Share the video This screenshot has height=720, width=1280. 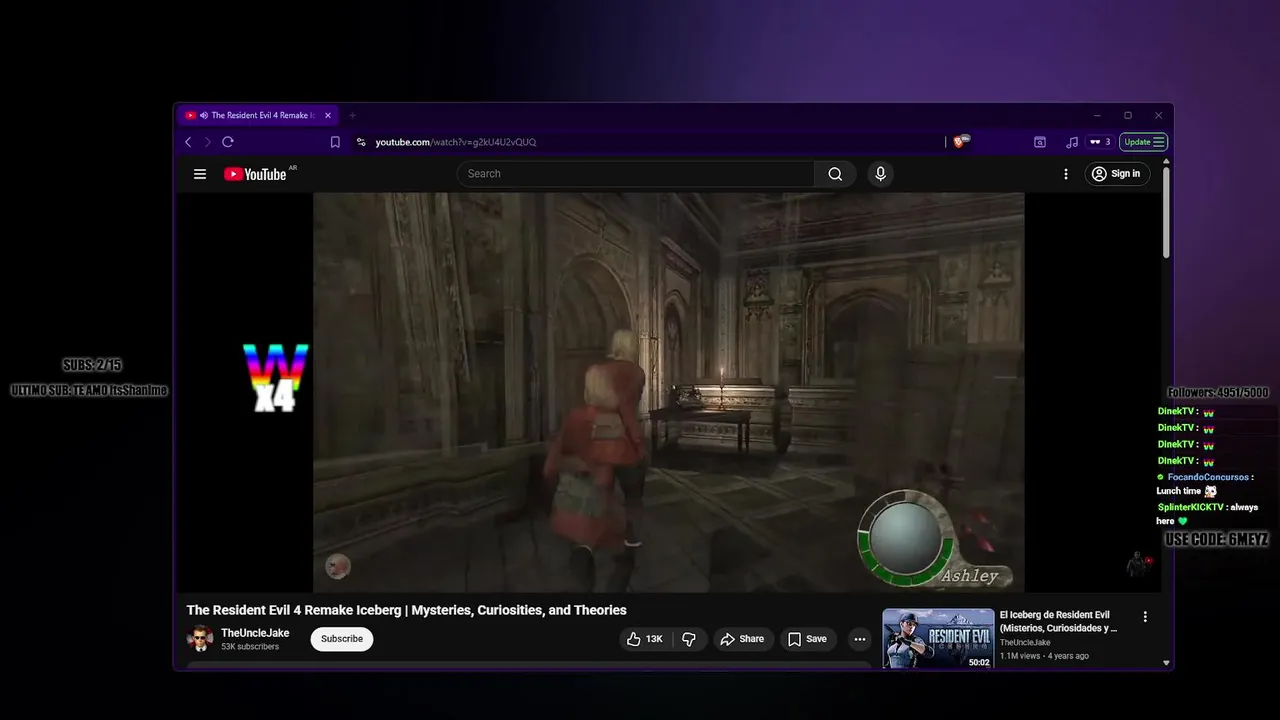(x=742, y=639)
